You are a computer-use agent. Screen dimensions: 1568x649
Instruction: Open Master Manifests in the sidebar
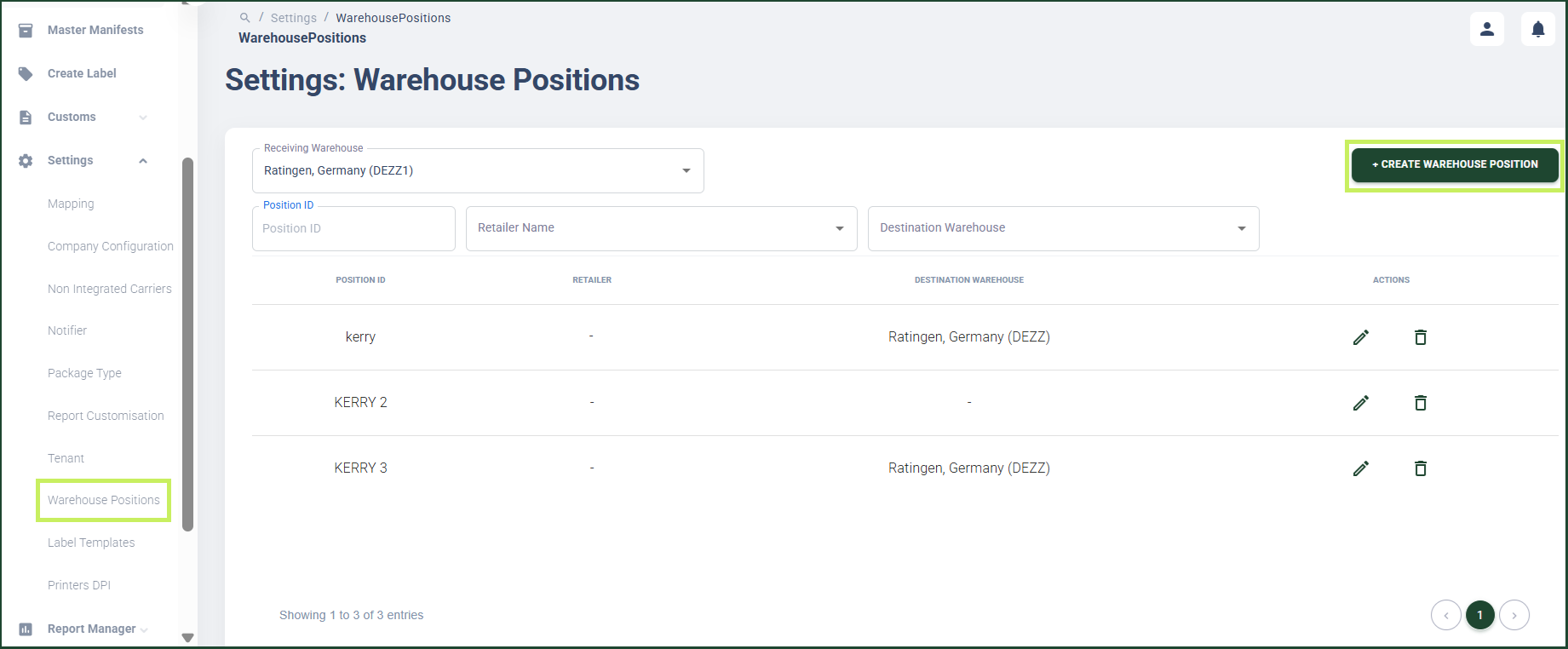pyautogui.click(x=95, y=30)
